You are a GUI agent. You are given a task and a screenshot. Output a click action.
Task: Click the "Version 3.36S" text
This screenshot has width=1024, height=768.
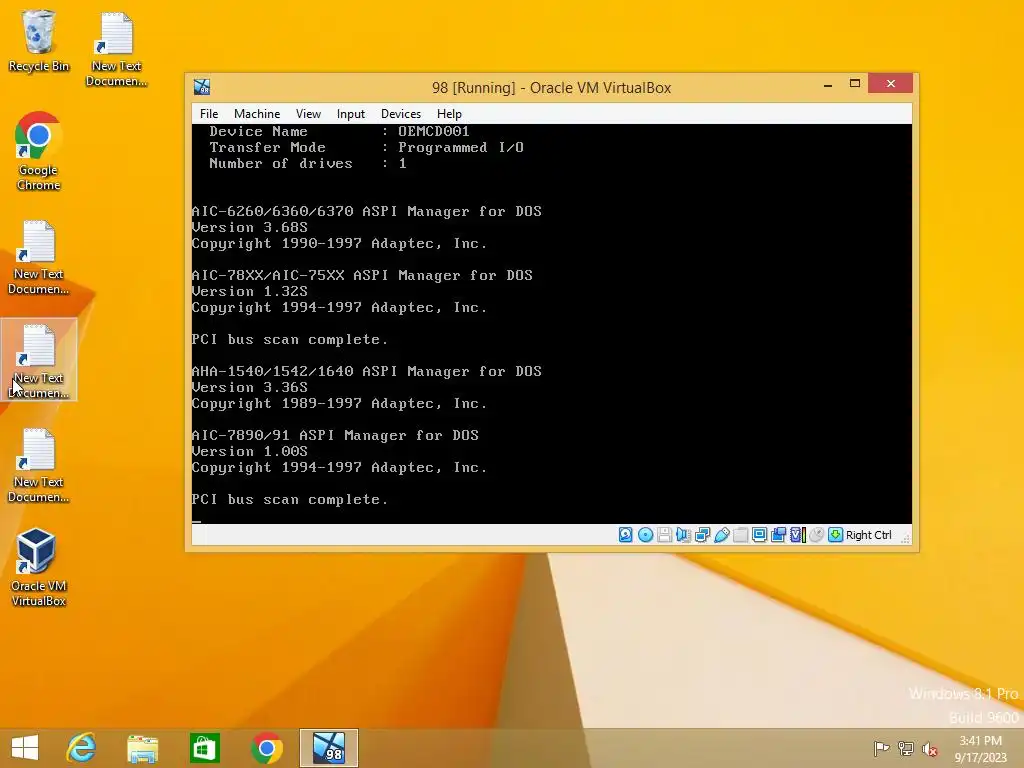(x=249, y=387)
